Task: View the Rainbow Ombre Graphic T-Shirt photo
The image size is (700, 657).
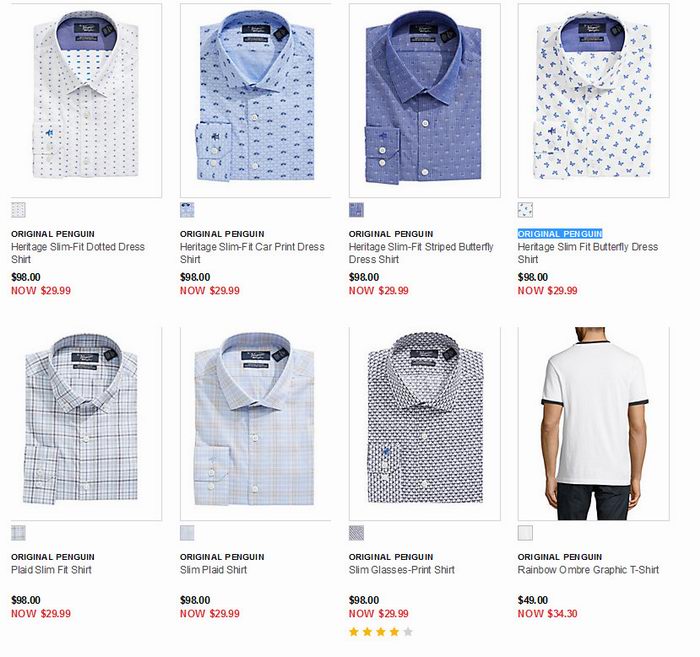Action: (593, 422)
